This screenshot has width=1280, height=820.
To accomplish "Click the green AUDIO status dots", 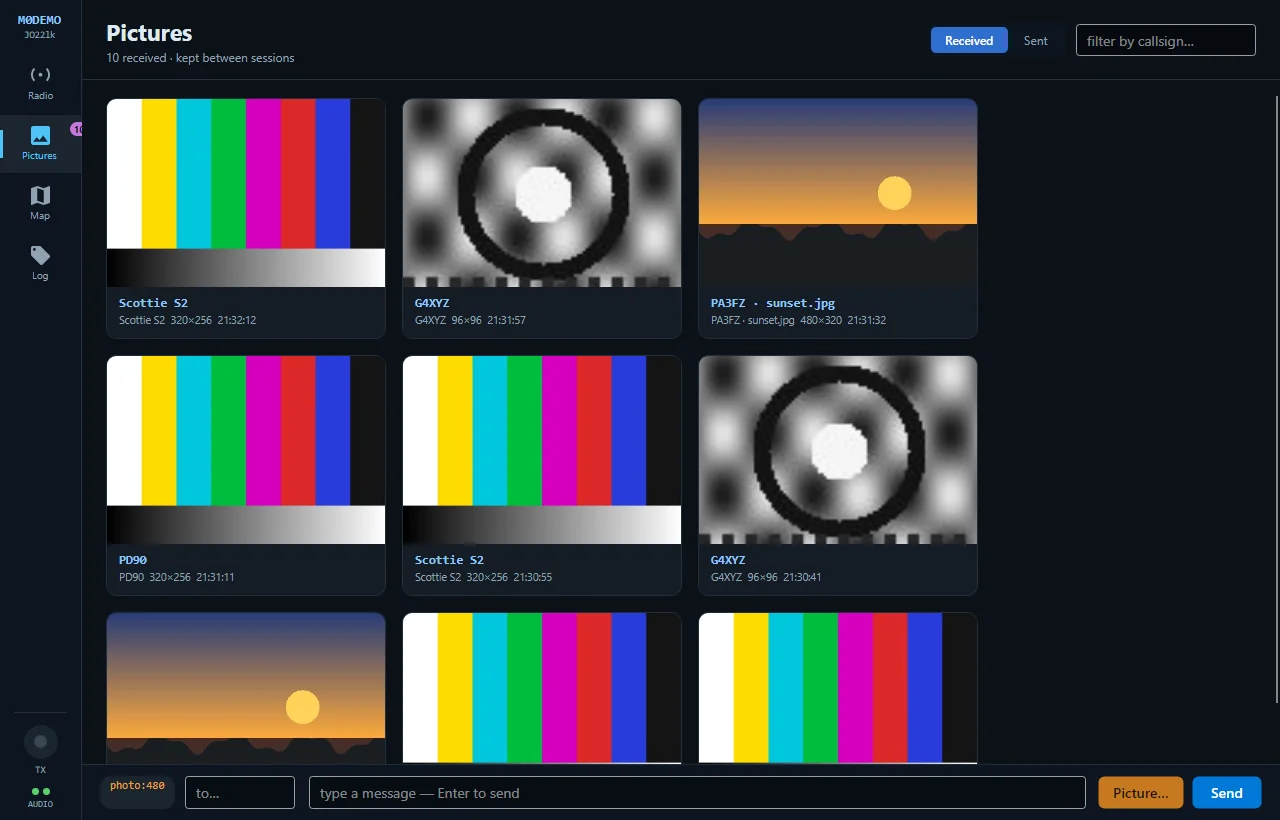I will (x=41, y=791).
